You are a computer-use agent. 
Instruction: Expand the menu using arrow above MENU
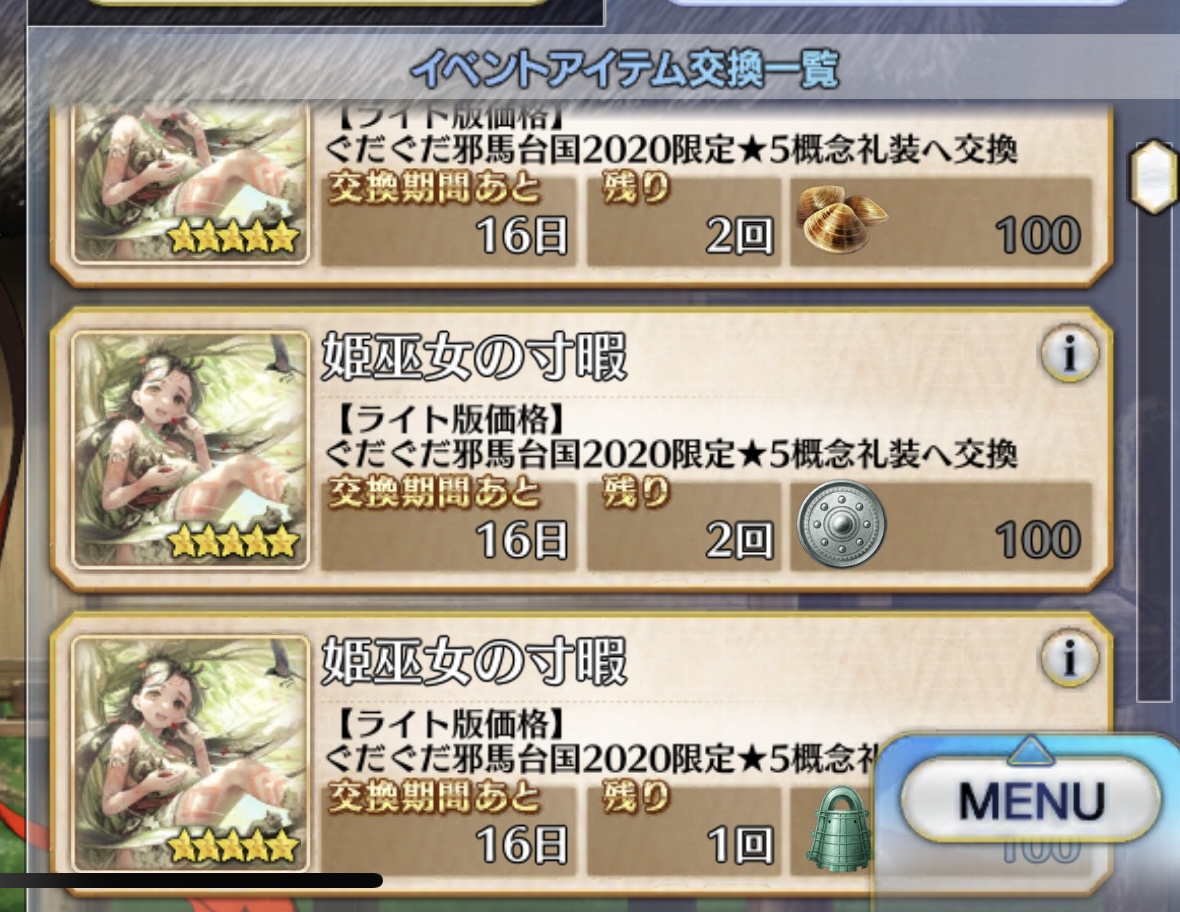click(x=1030, y=749)
